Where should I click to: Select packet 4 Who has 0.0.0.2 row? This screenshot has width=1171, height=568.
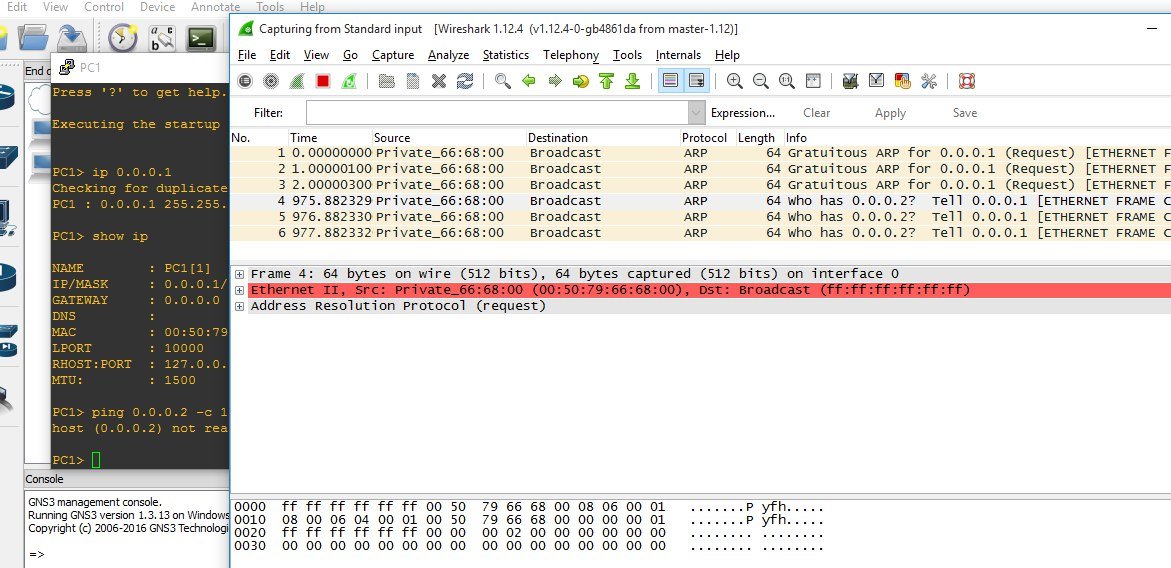[x=700, y=200]
